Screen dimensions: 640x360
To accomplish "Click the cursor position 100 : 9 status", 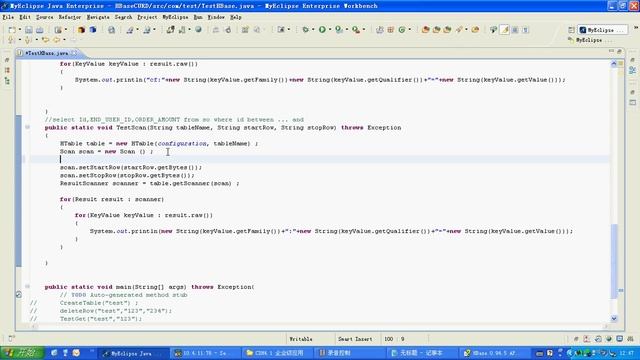I will coord(394,339).
